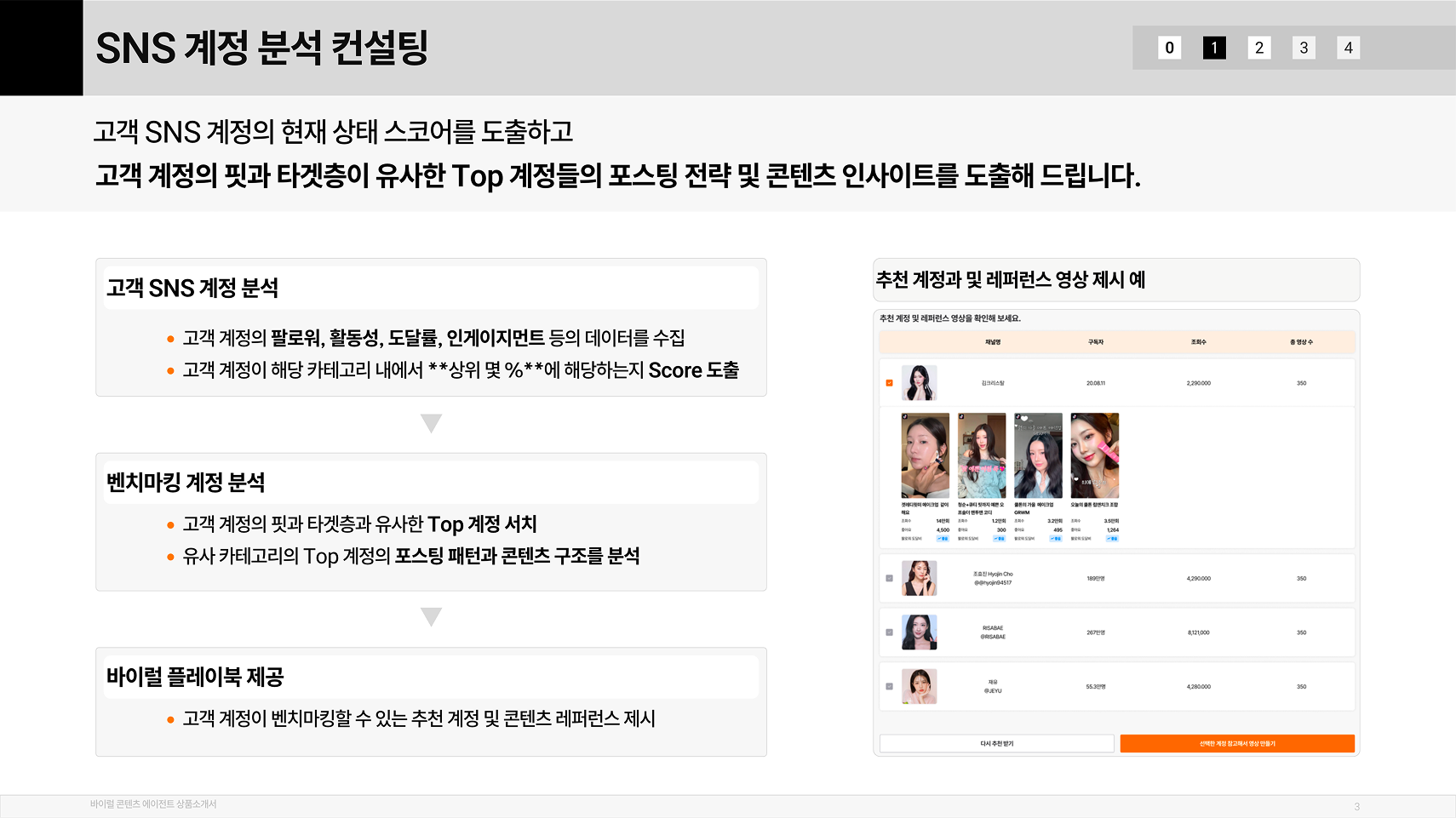Open the follower reach chart under the 3.5만회 video

tap(1112, 539)
